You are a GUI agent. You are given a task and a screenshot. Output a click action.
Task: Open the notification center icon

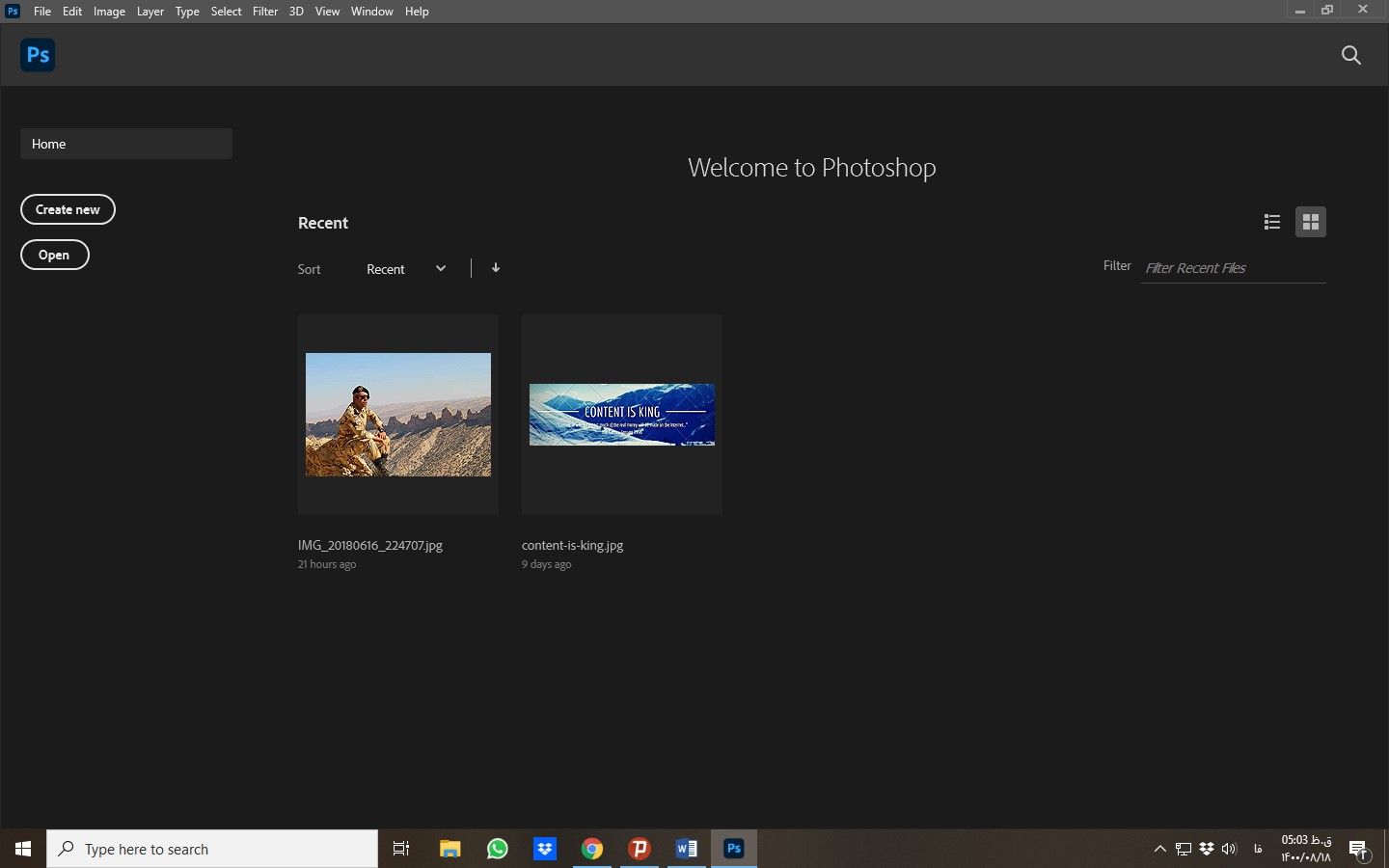click(x=1359, y=849)
